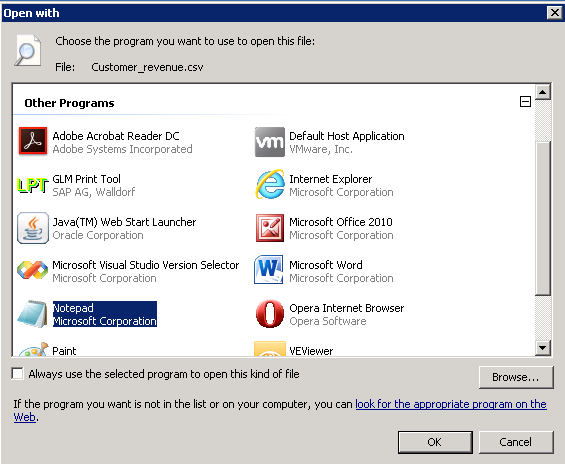Click the Adobe Systems Incorporated publisher text

click(123, 149)
